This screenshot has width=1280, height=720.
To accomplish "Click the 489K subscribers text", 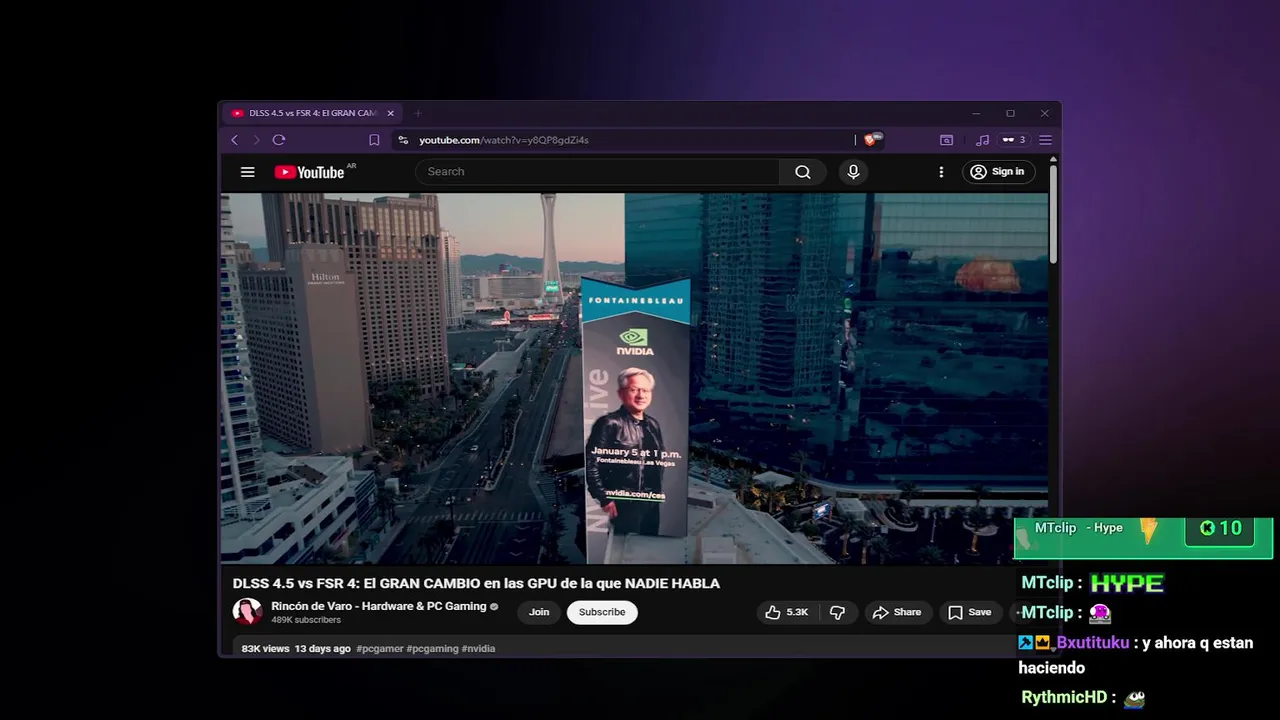I will [306, 620].
